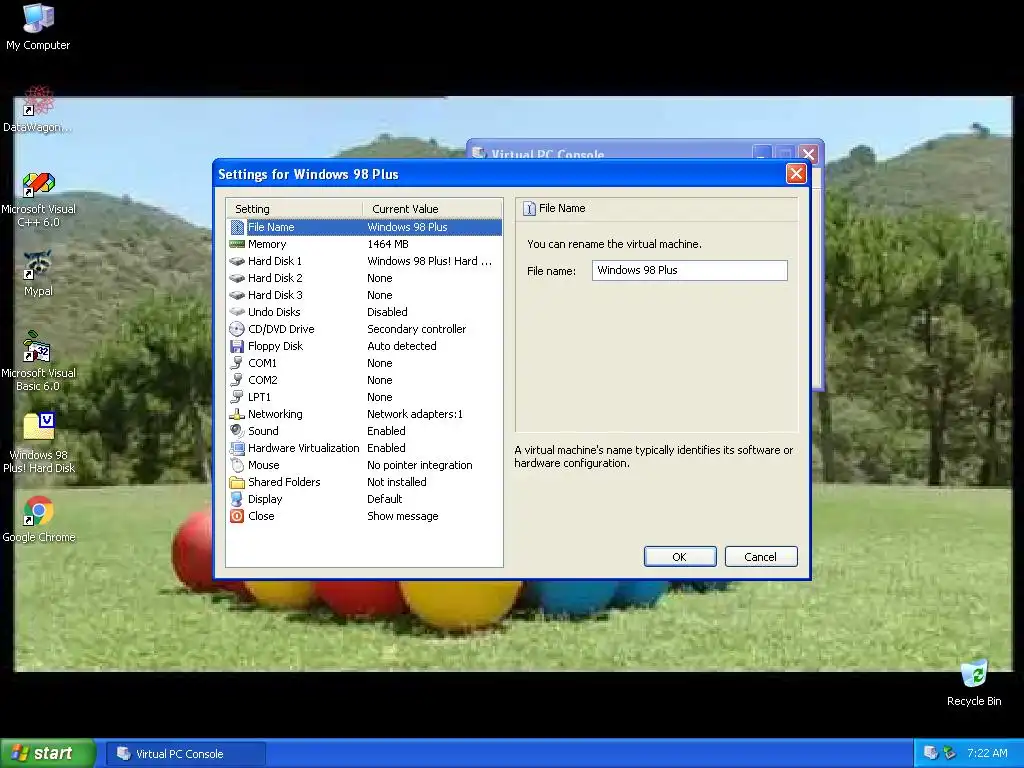Select the Recycle Bin icon

[x=974, y=683]
